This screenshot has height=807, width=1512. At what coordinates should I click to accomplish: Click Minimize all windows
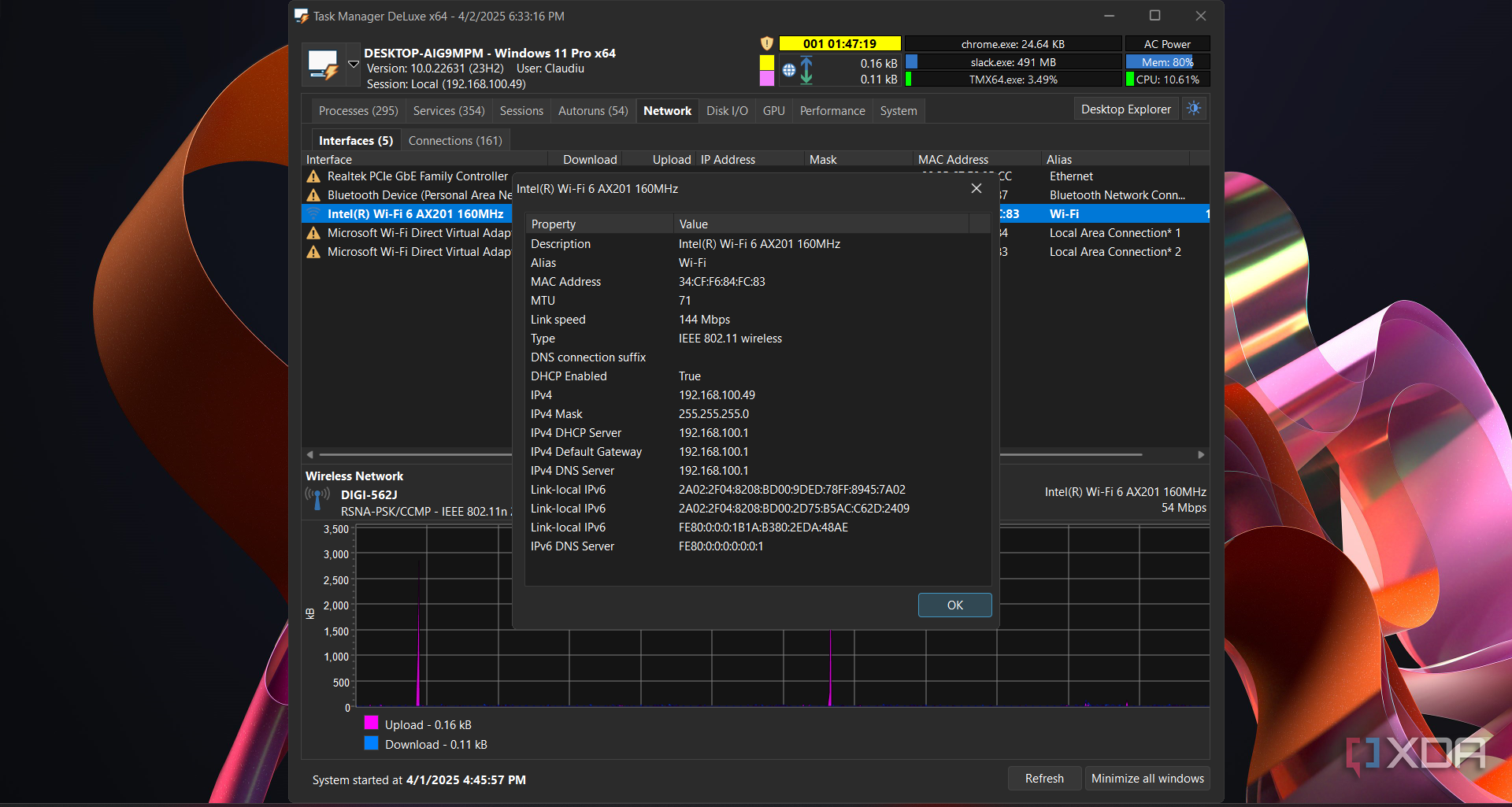[x=1147, y=778]
